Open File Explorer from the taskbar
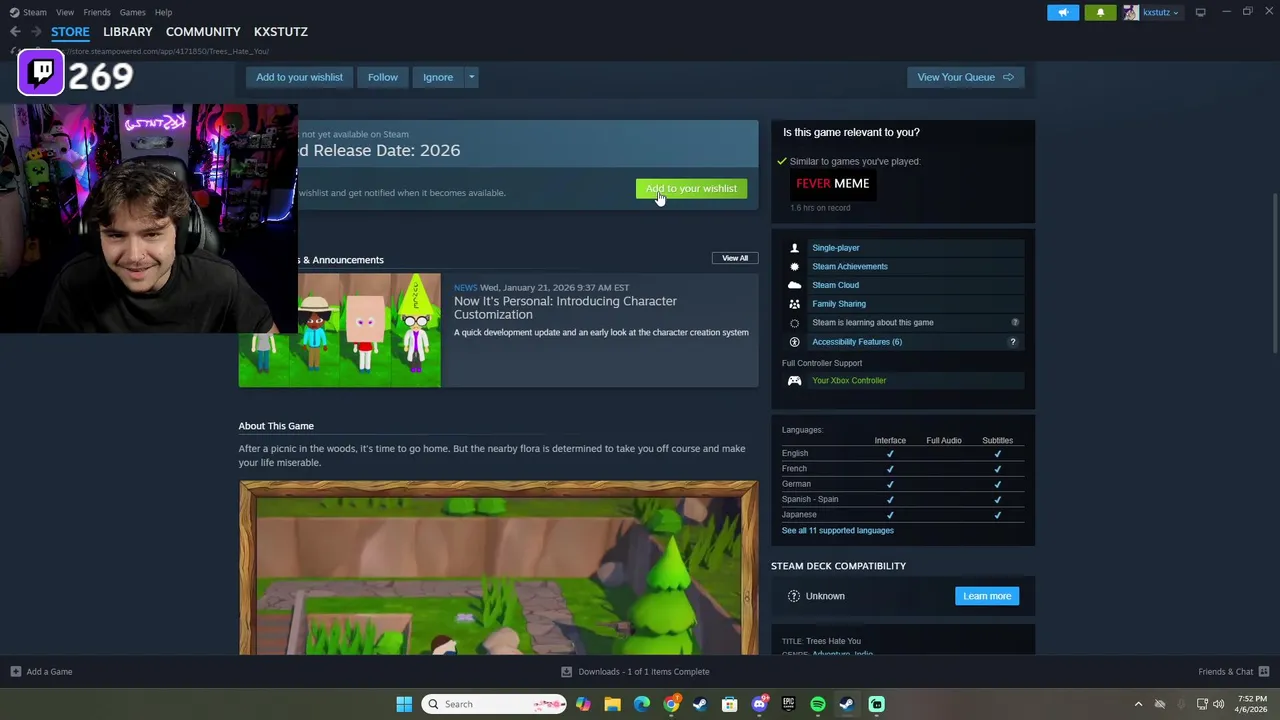 612,704
